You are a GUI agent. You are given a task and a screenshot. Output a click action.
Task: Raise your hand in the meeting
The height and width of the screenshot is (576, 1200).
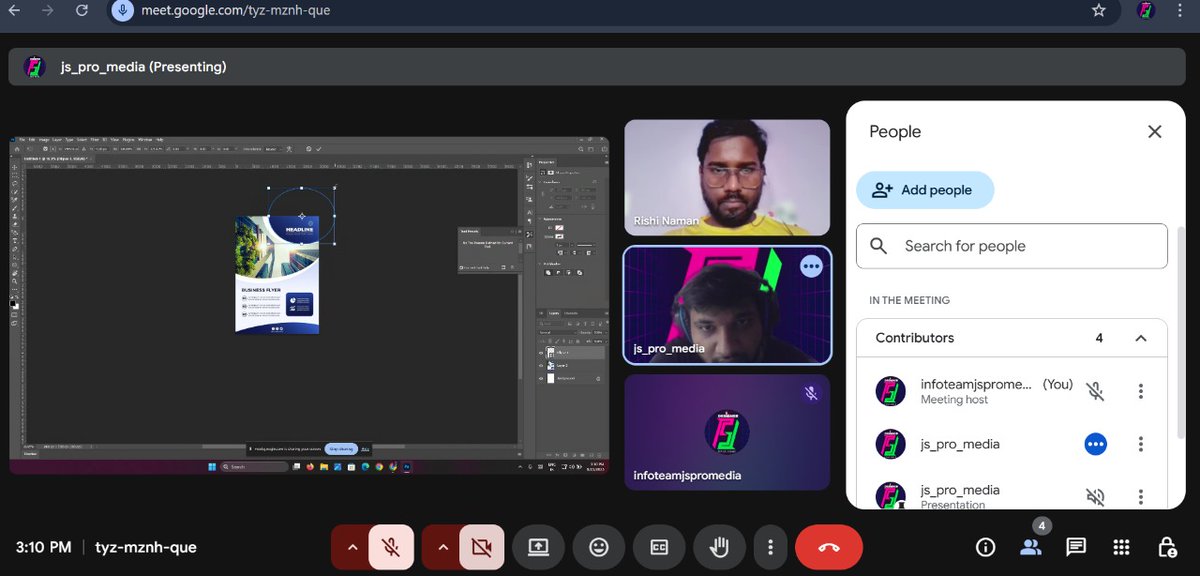(x=720, y=547)
